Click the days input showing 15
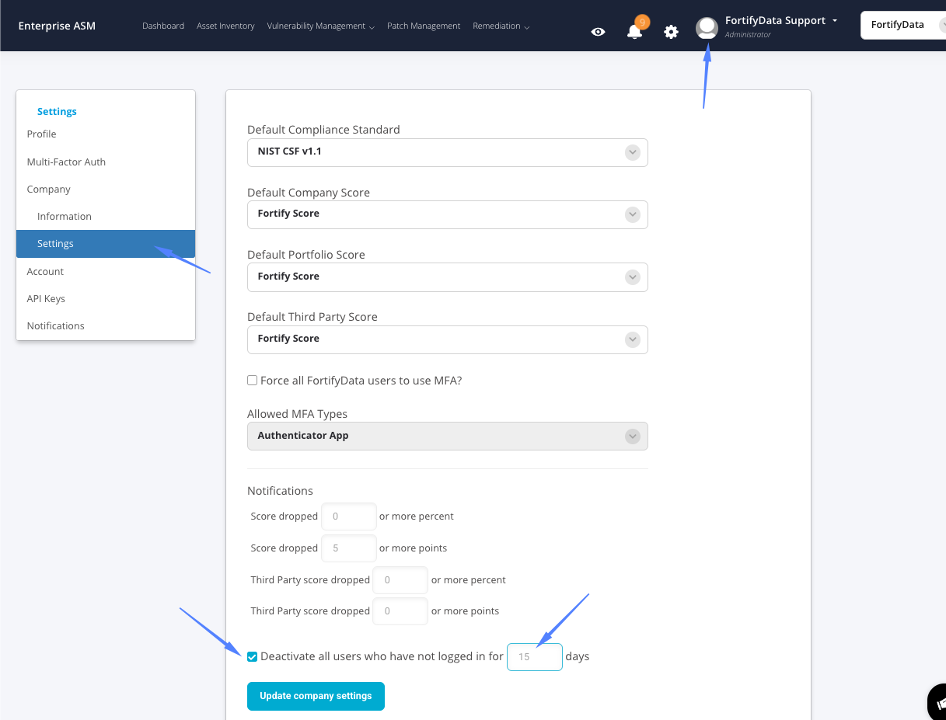Viewport: 946px width, 720px height. click(x=534, y=656)
